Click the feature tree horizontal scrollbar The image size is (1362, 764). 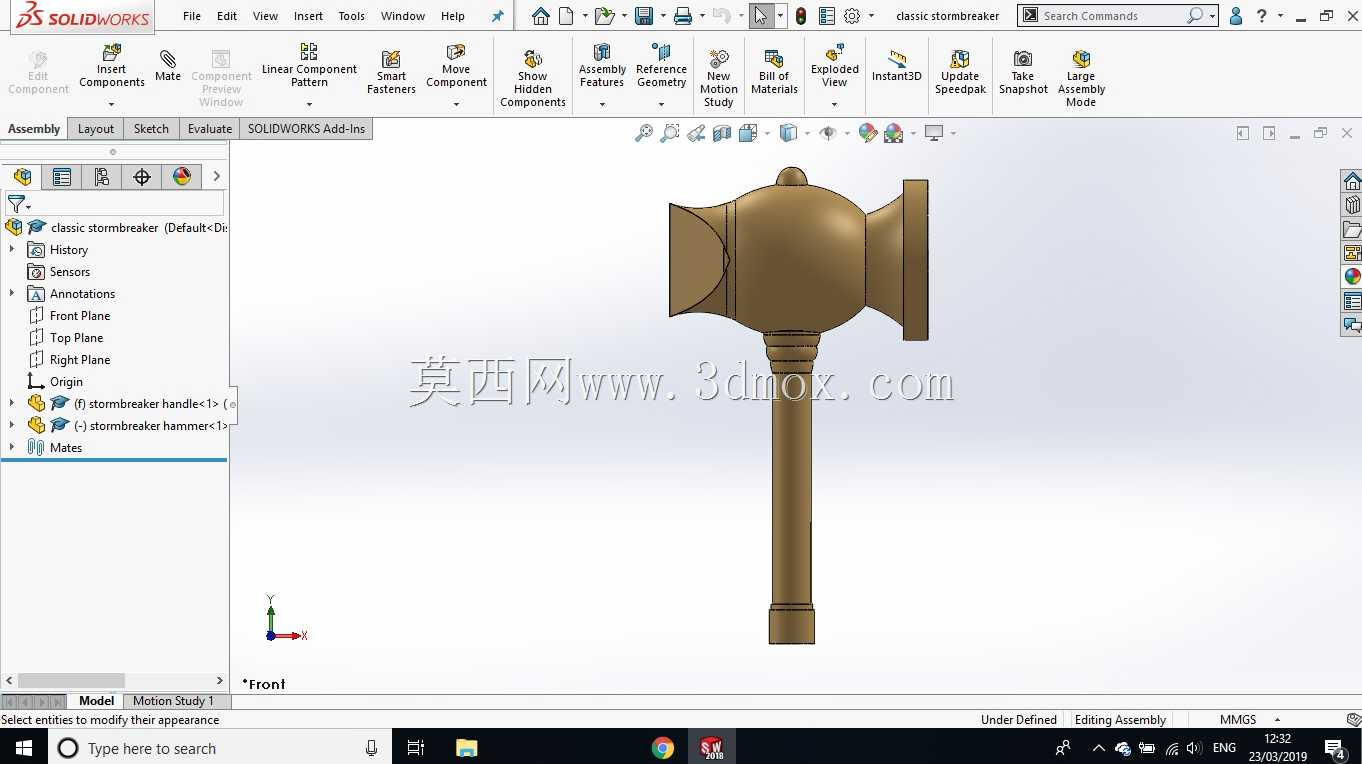pyautogui.click(x=71, y=681)
